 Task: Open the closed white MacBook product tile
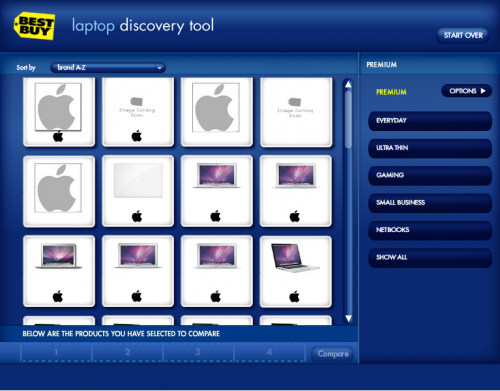[138, 191]
